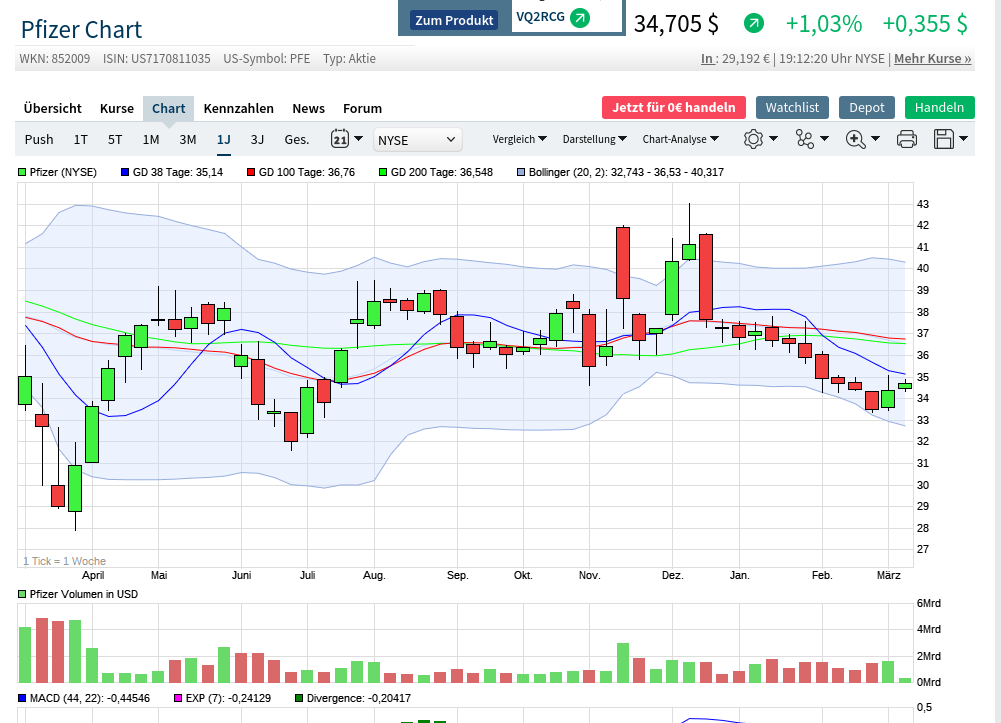Viewport: 1001px width, 723px height.
Task: Select the 1J timeframe
Action: [x=223, y=139]
